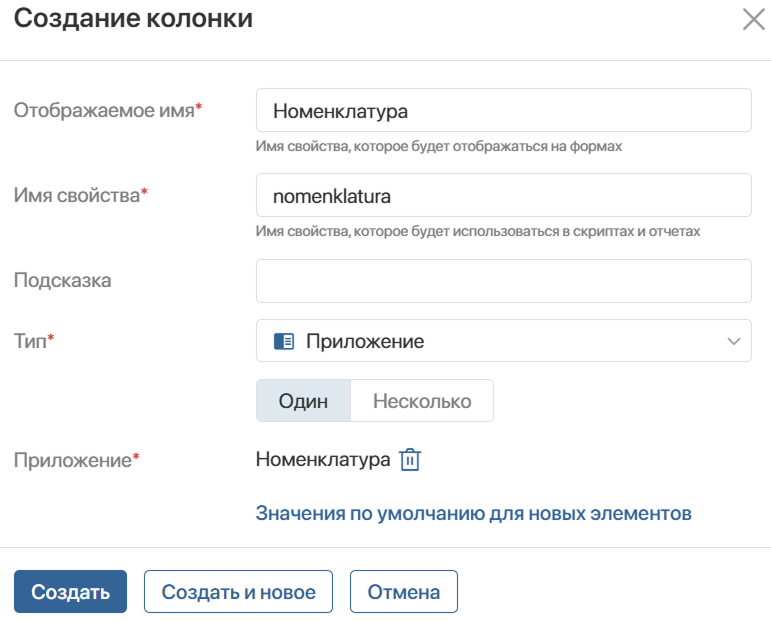Switch to the Несколько option
Viewport: 771px width, 621px height.
coord(422,401)
